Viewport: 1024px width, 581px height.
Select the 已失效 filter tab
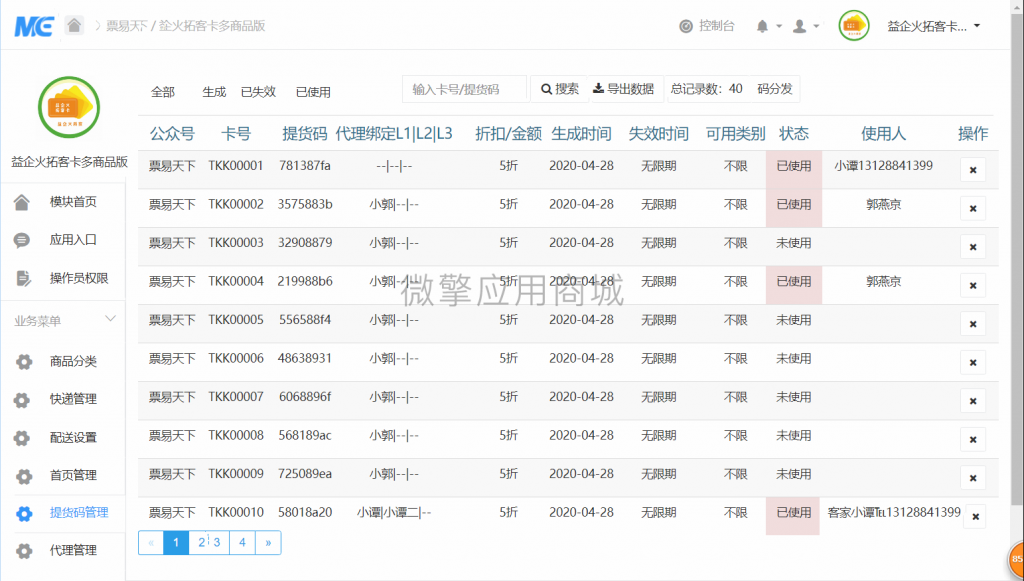click(259, 92)
